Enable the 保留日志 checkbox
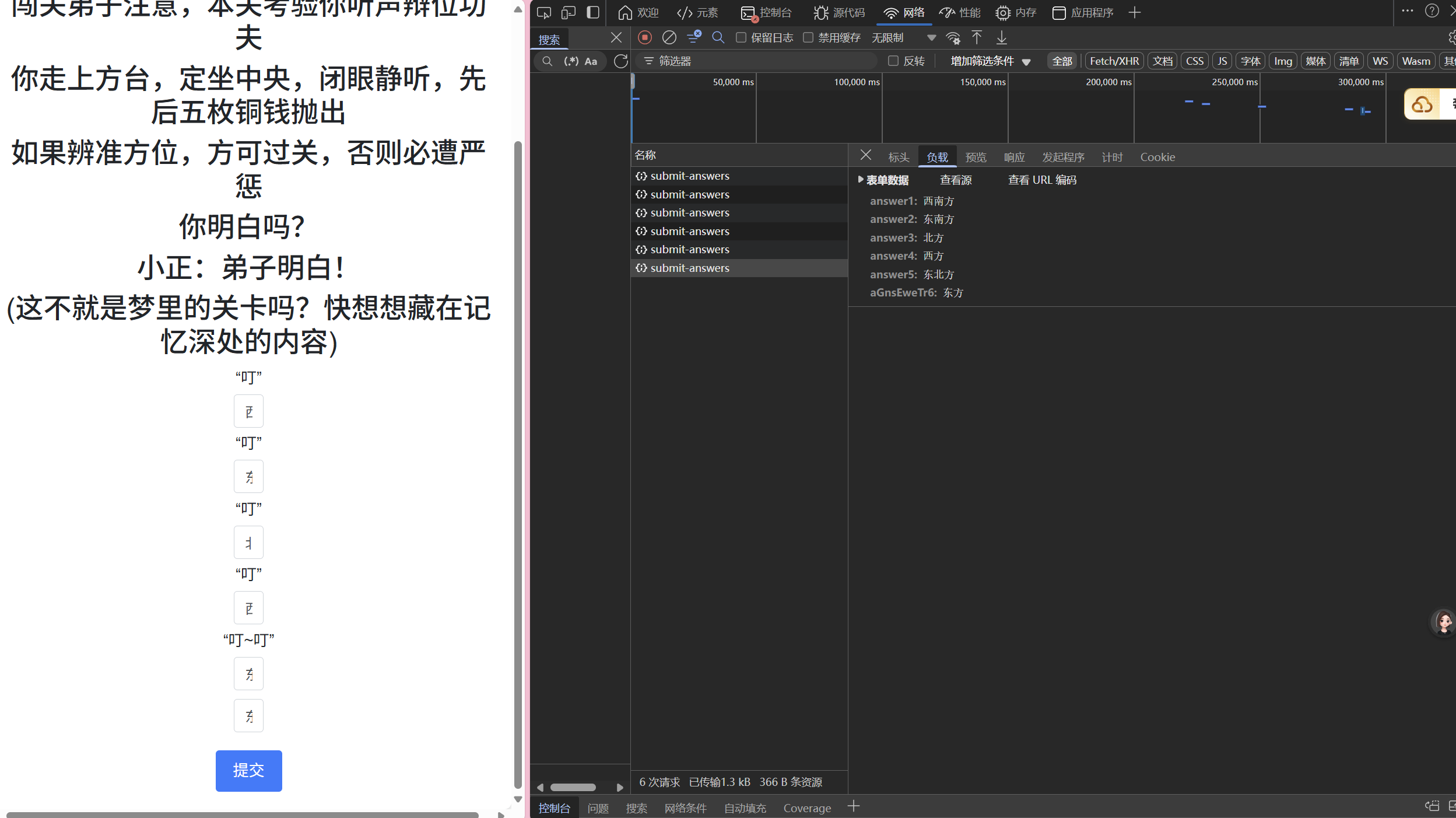Image resolution: width=1456 pixels, height=818 pixels. [741, 37]
